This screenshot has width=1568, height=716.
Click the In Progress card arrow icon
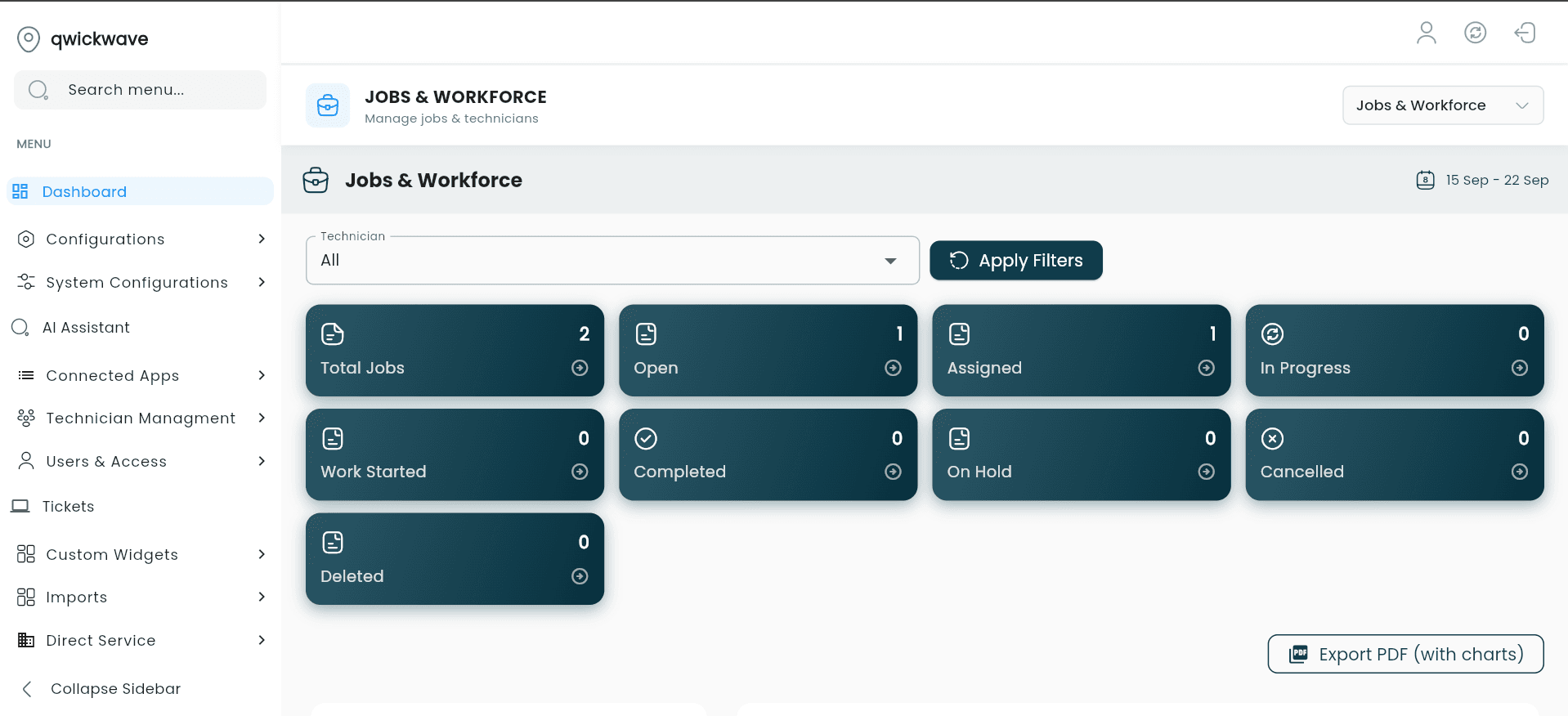point(1520,368)
